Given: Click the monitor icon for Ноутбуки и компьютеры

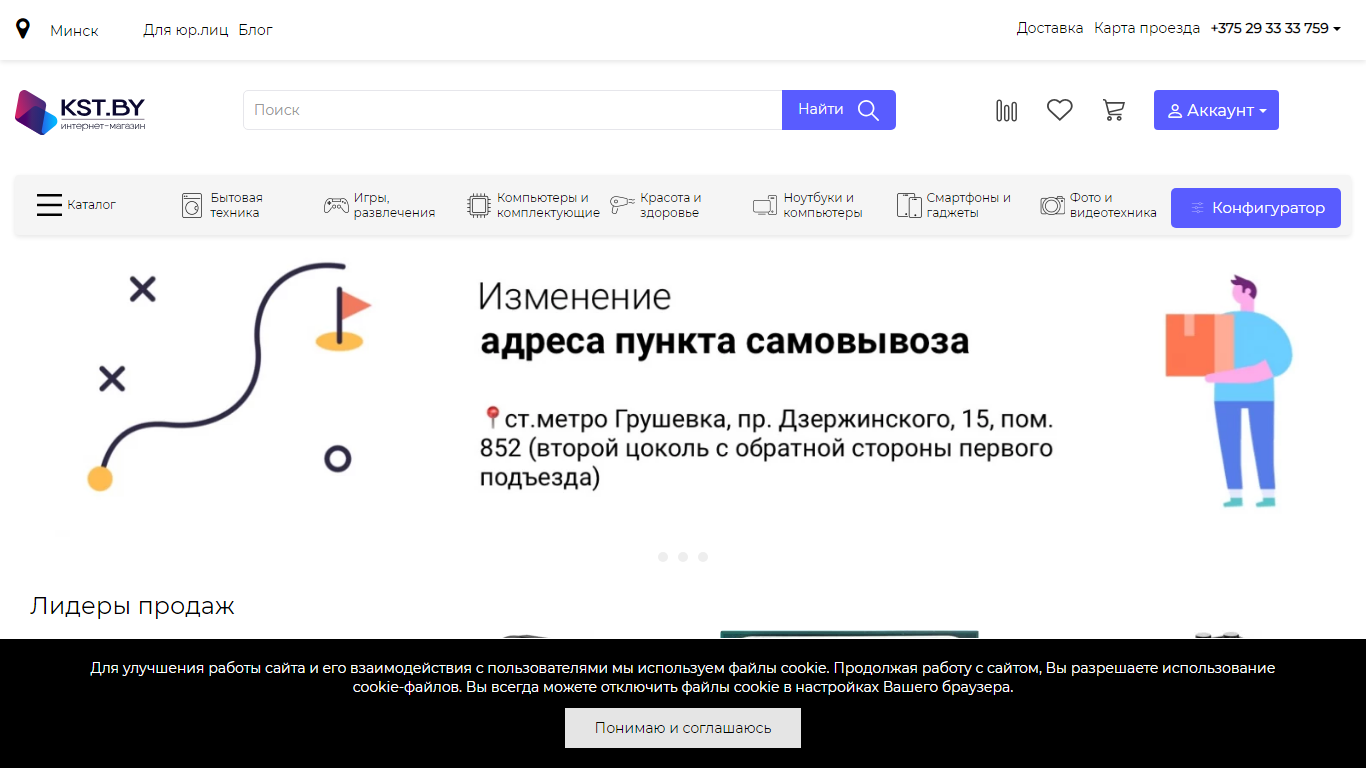Looking at the screenshot, I should pyautogui.click(x=765, y=206).
